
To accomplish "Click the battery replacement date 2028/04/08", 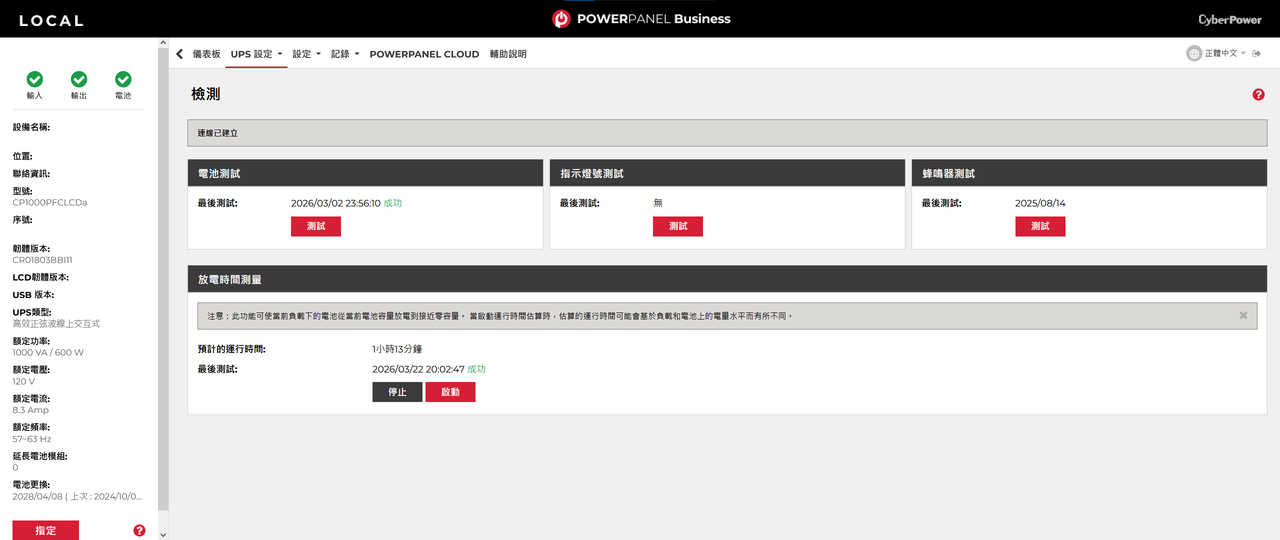I will pyautogui.click(x=38, y=496).
